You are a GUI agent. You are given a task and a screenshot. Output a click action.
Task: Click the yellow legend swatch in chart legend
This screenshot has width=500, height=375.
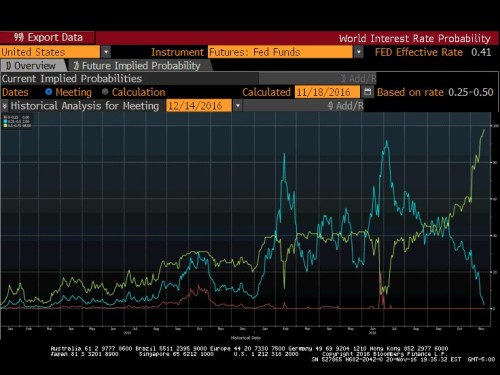5,125
